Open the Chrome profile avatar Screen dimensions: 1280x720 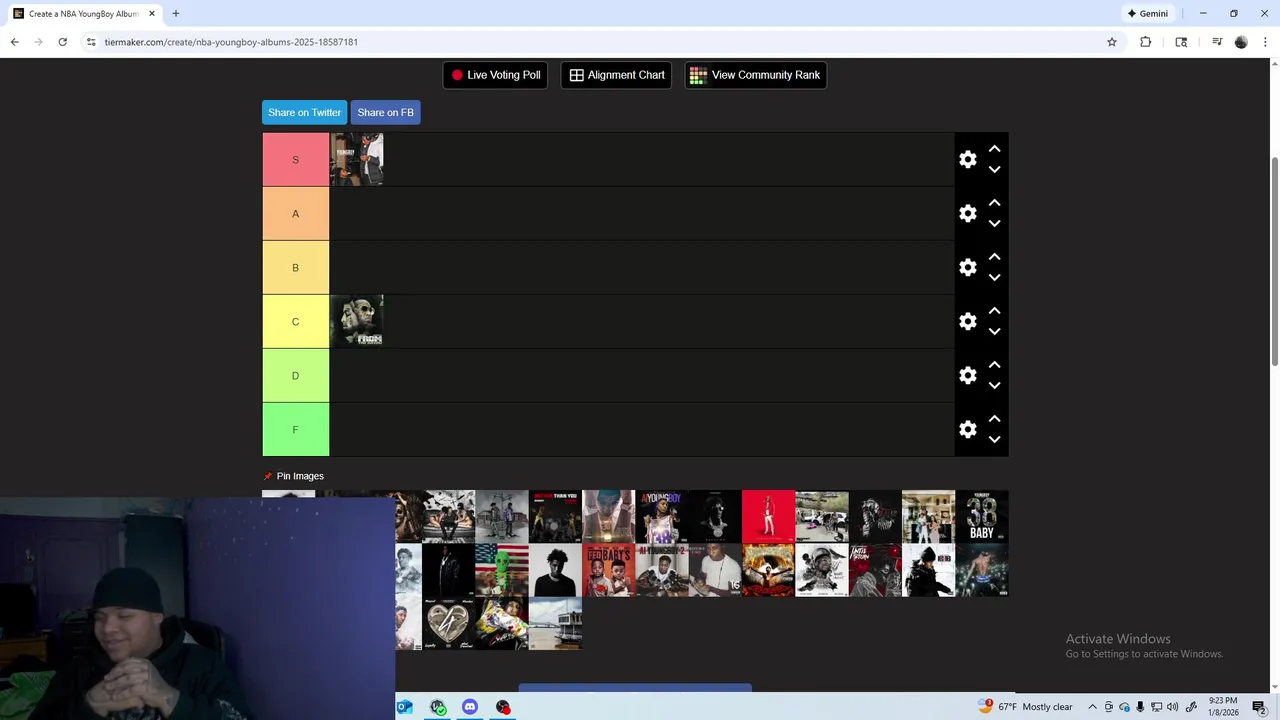pyautogui.click(x=1241, y=42)
